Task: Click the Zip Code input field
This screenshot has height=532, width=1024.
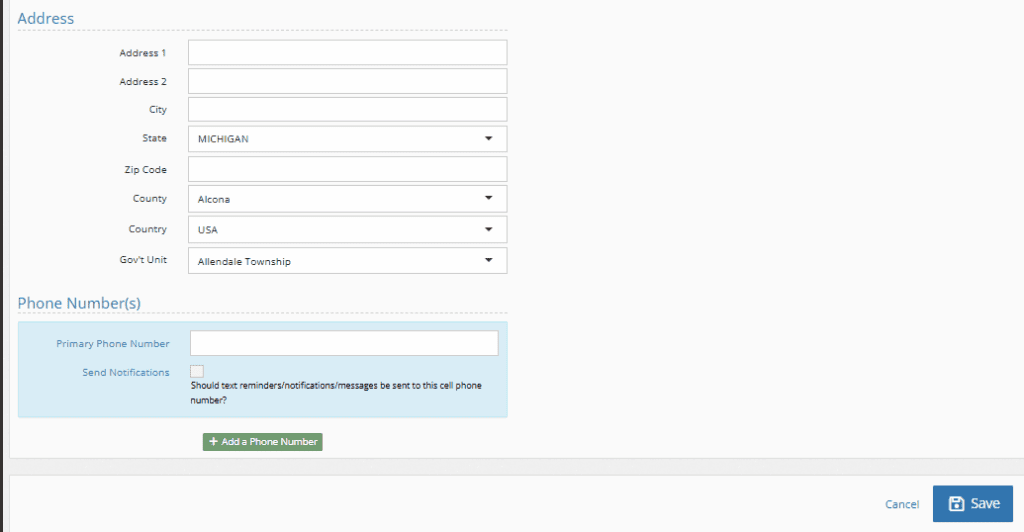Action: tap(347, 169)
